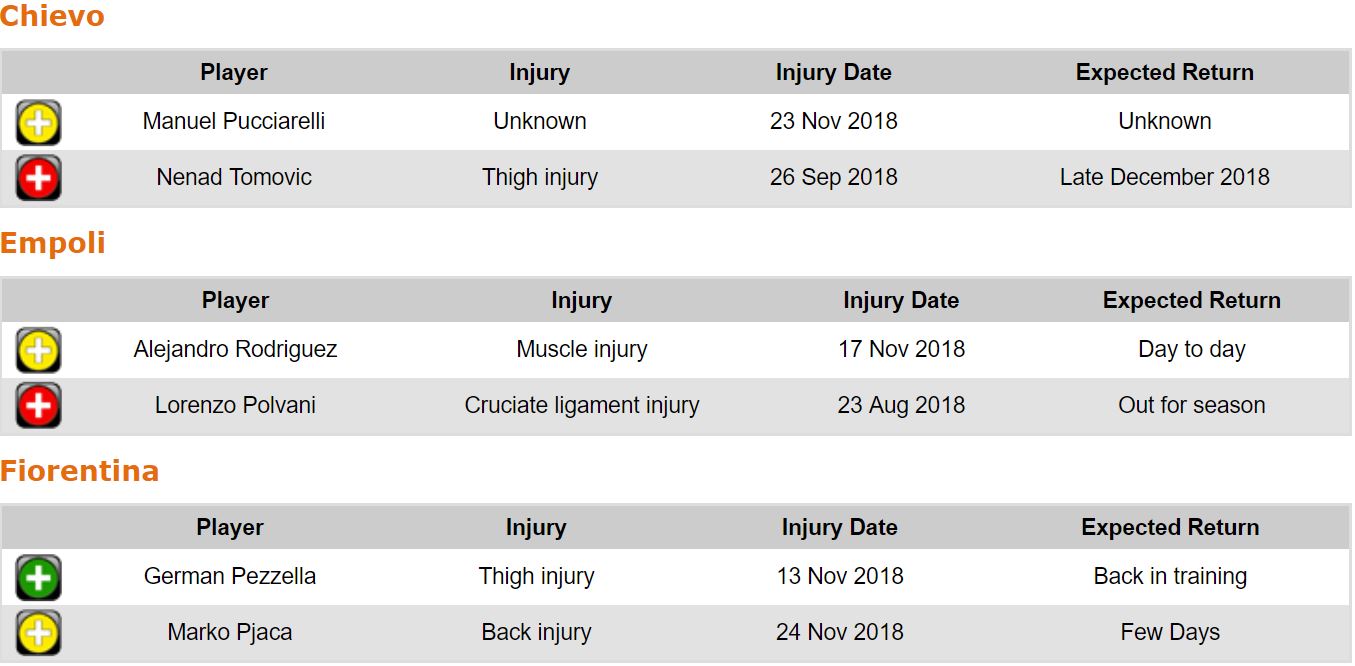This screenshot has width=1355, height=666.
Task: Click Expected Return header in Fiorentina table
Action: (x=1170, y=528)
